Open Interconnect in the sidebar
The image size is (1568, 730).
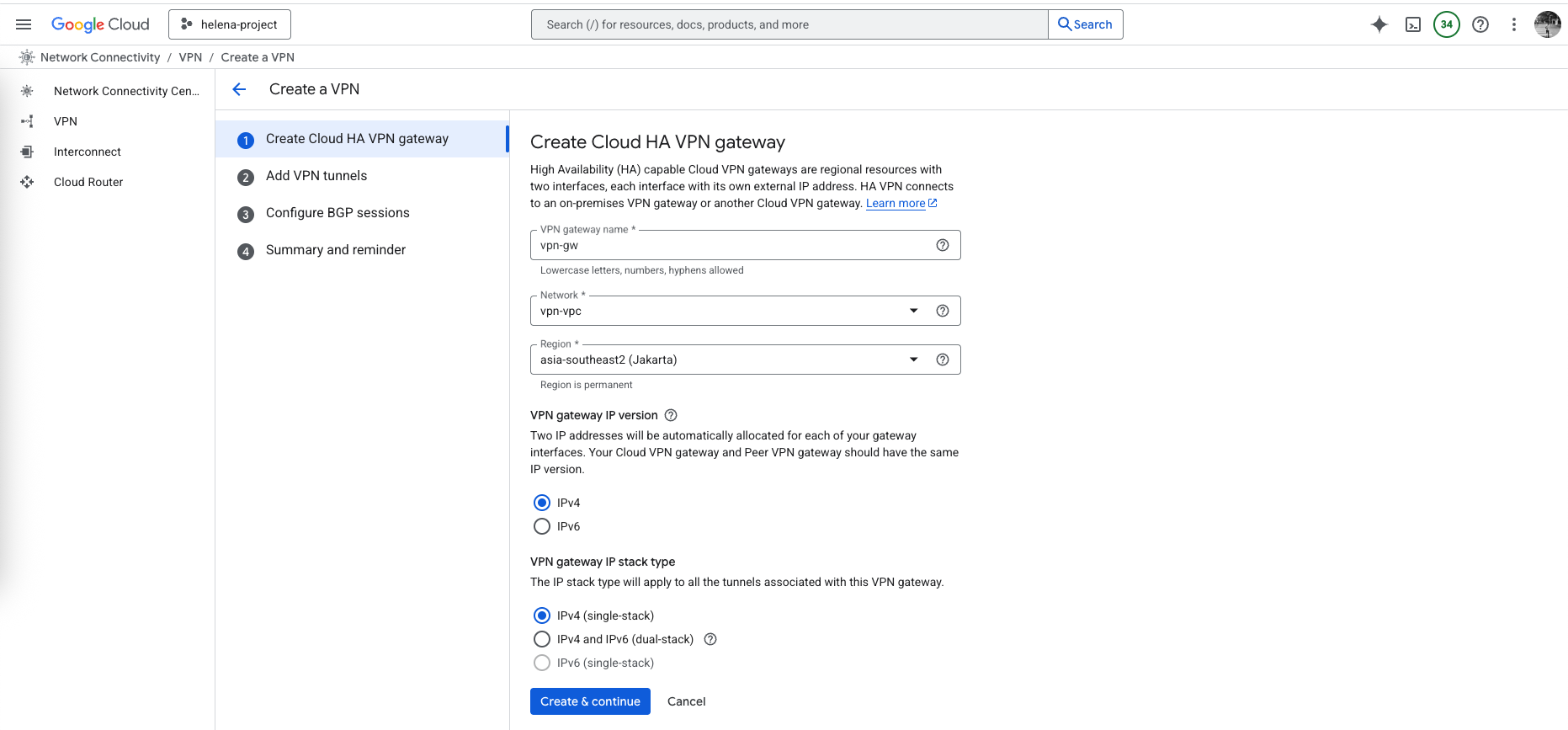tap(88, 152)
